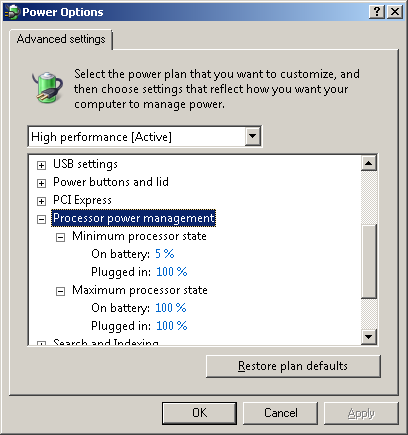The height and width of the screenshot is (435, 408).
Task: Collapse Maximum processor state node
Action: (x=60, y=291)
